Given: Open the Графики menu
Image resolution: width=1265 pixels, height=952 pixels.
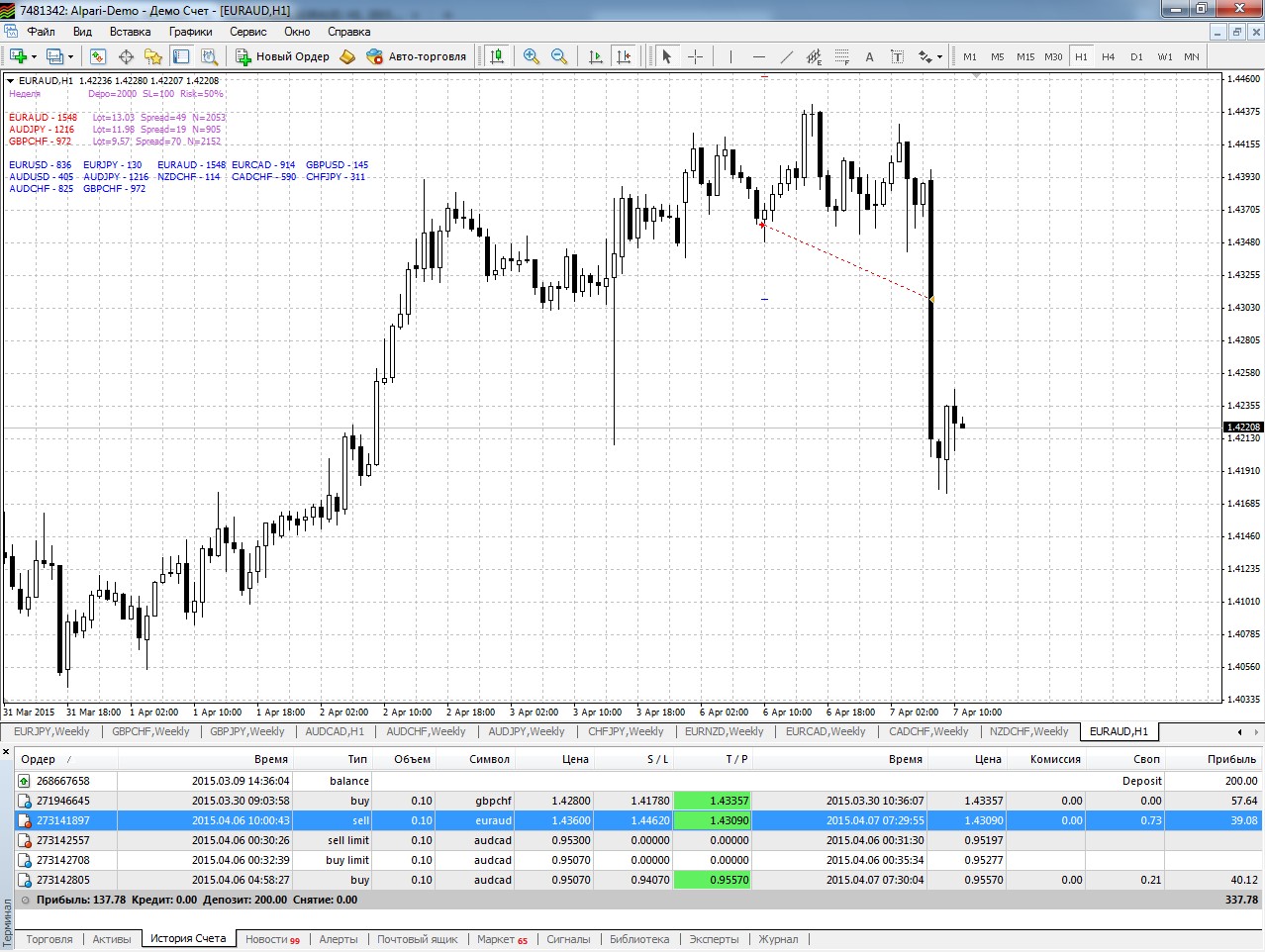Looking at the screenshot, I should [x=190, y=32].
